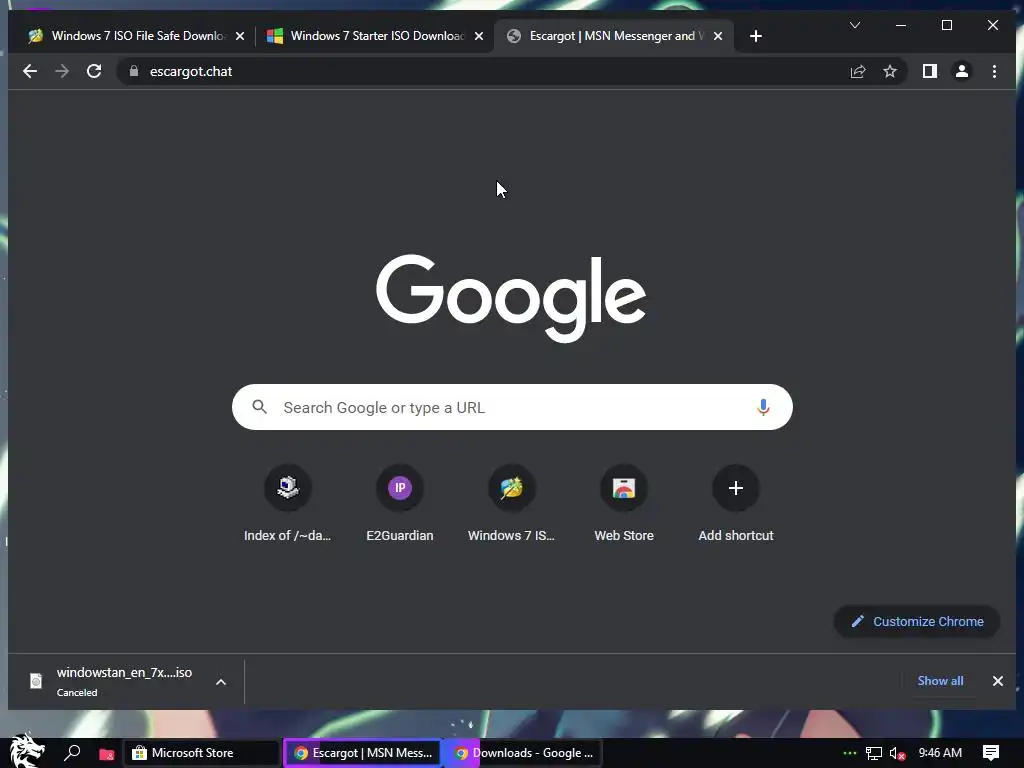This screenshot has width=1024, height=768.
Task: Open the Chrome profile menu
Action: [x=961, y=71]
